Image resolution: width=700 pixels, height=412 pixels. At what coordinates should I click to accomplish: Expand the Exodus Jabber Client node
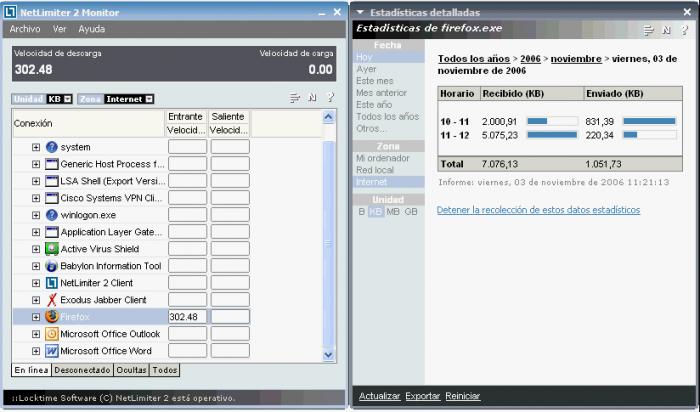tap(36, 300)
